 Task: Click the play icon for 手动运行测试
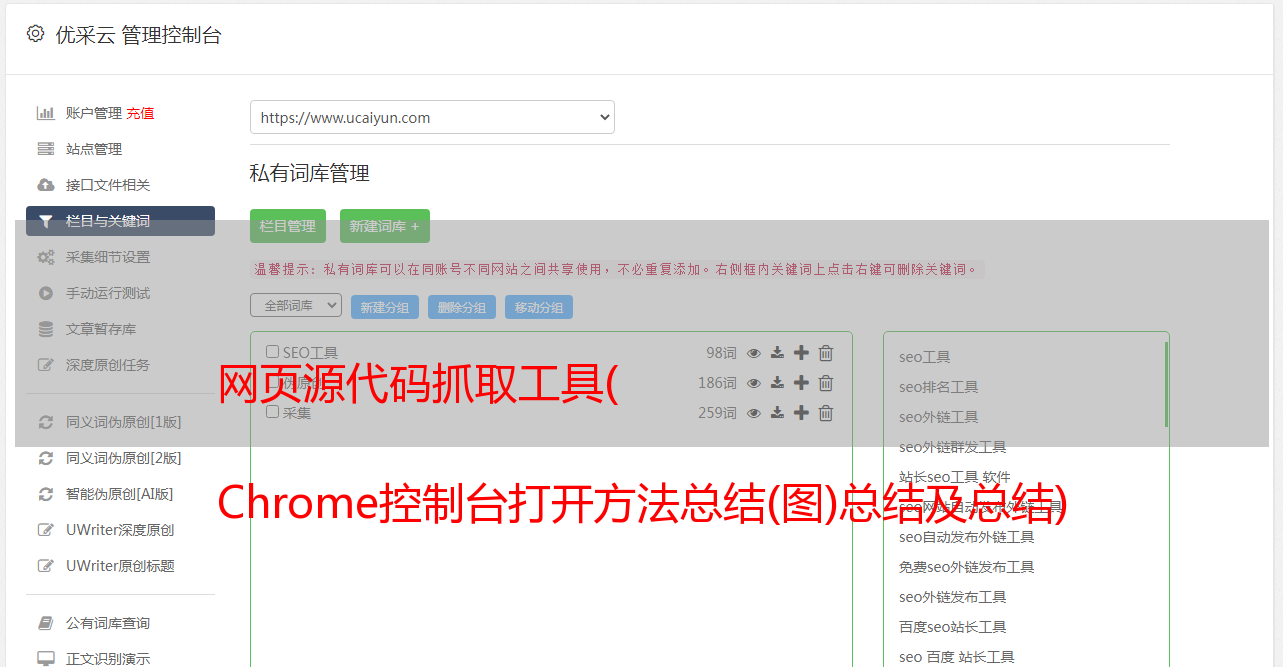(46, 293)
